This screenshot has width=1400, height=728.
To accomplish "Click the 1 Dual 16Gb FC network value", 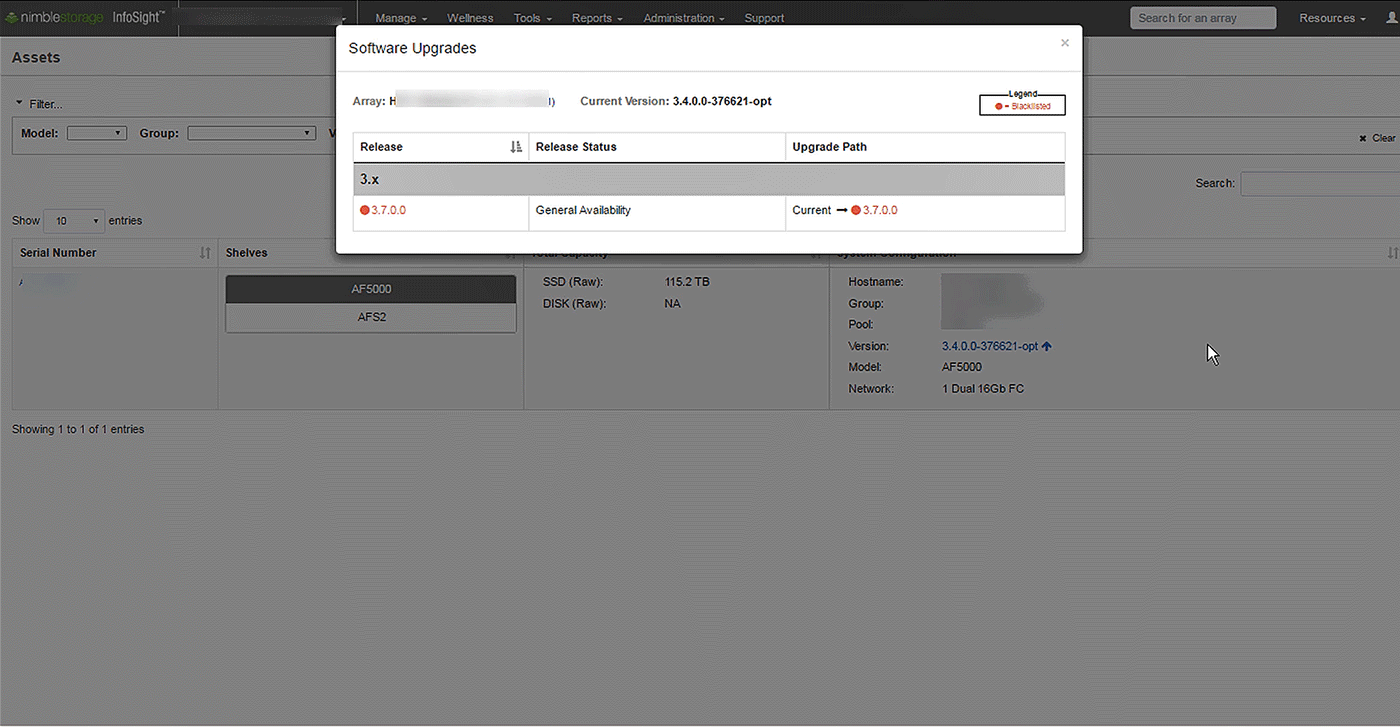I will point(983,389).
